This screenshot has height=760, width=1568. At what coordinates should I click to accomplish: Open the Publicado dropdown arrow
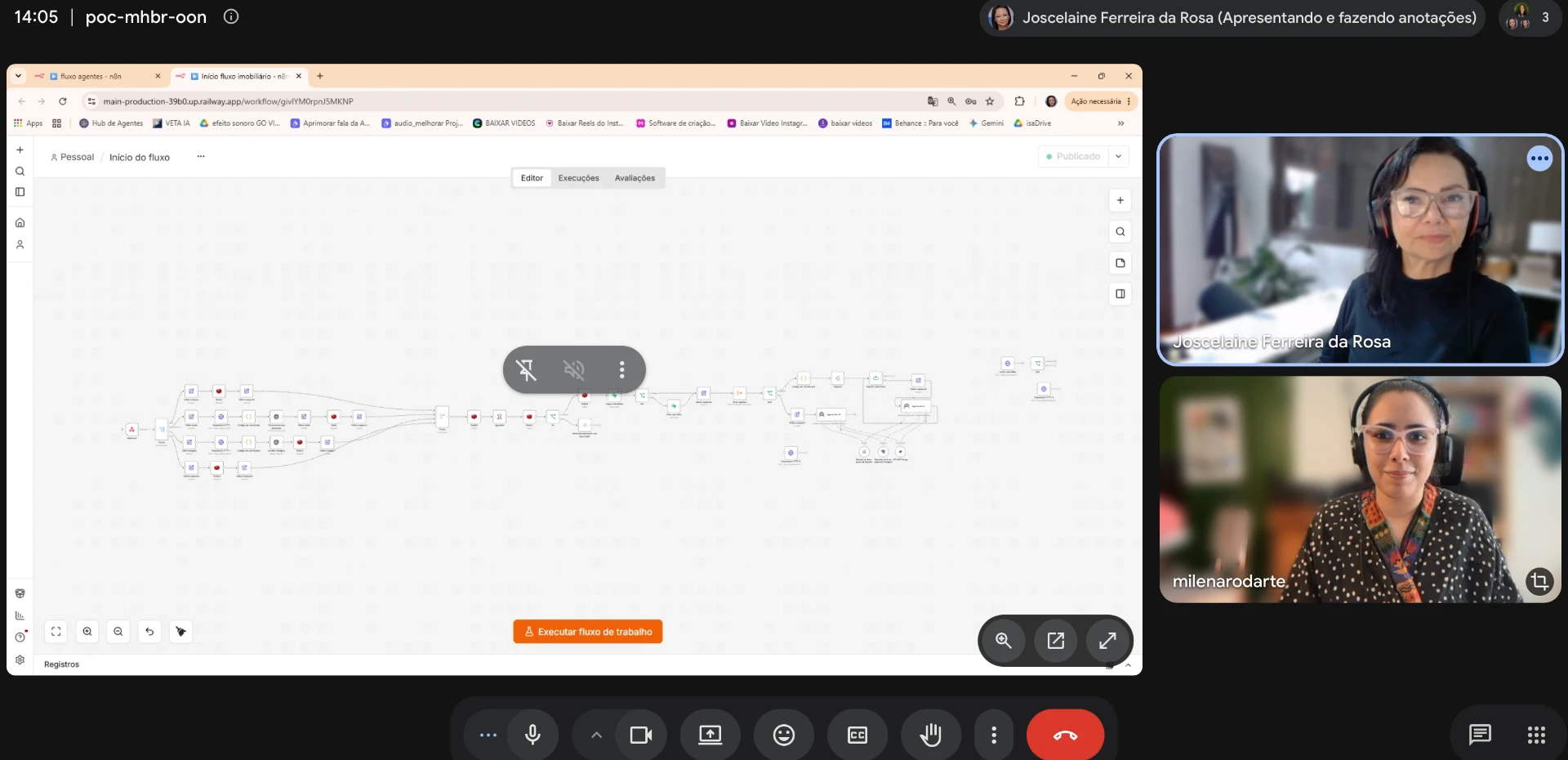point(1119,156)
